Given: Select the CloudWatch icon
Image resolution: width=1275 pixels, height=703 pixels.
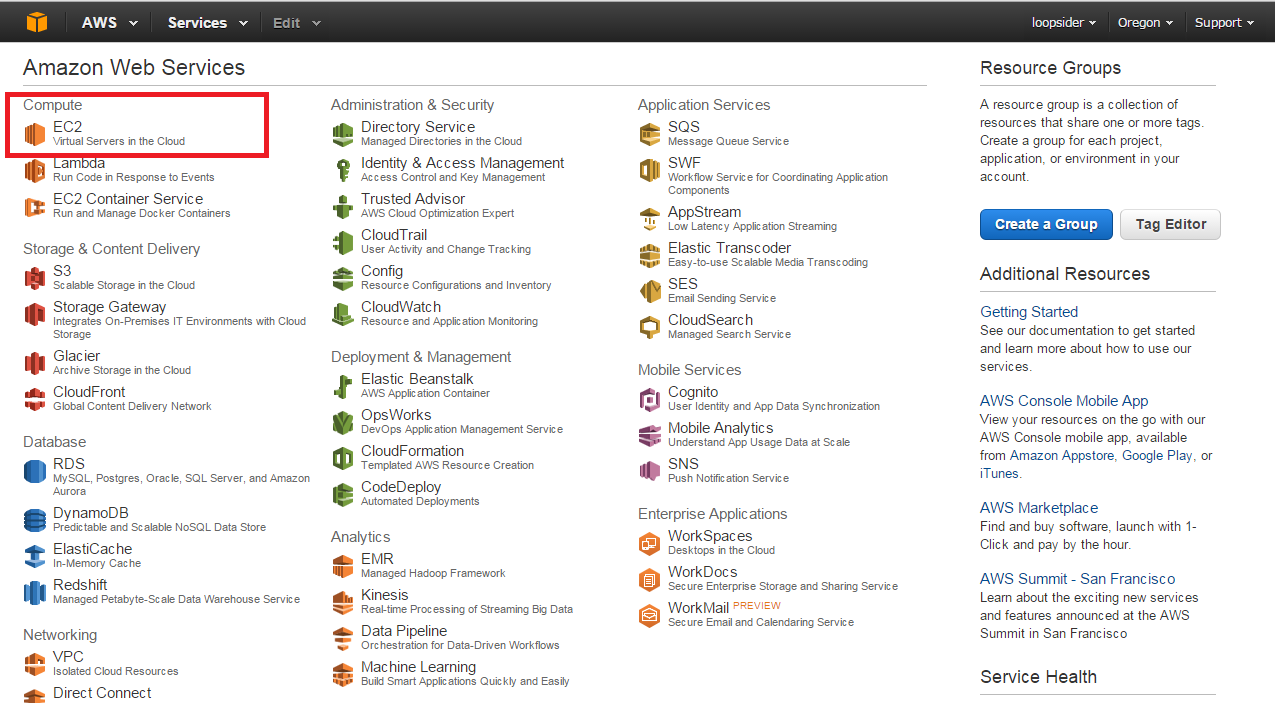Looking at the screenshot, I should [x=343, y=314].
